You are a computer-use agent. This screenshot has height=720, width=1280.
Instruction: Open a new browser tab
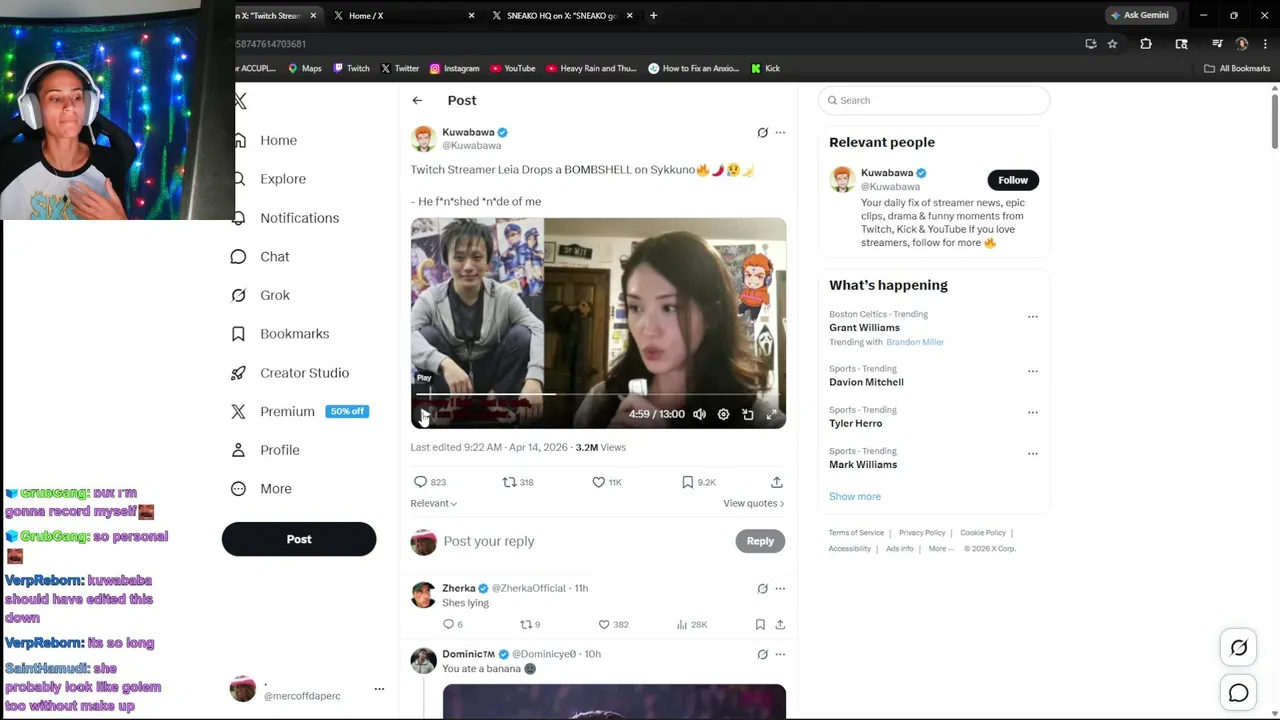click(x=653, y=15)
